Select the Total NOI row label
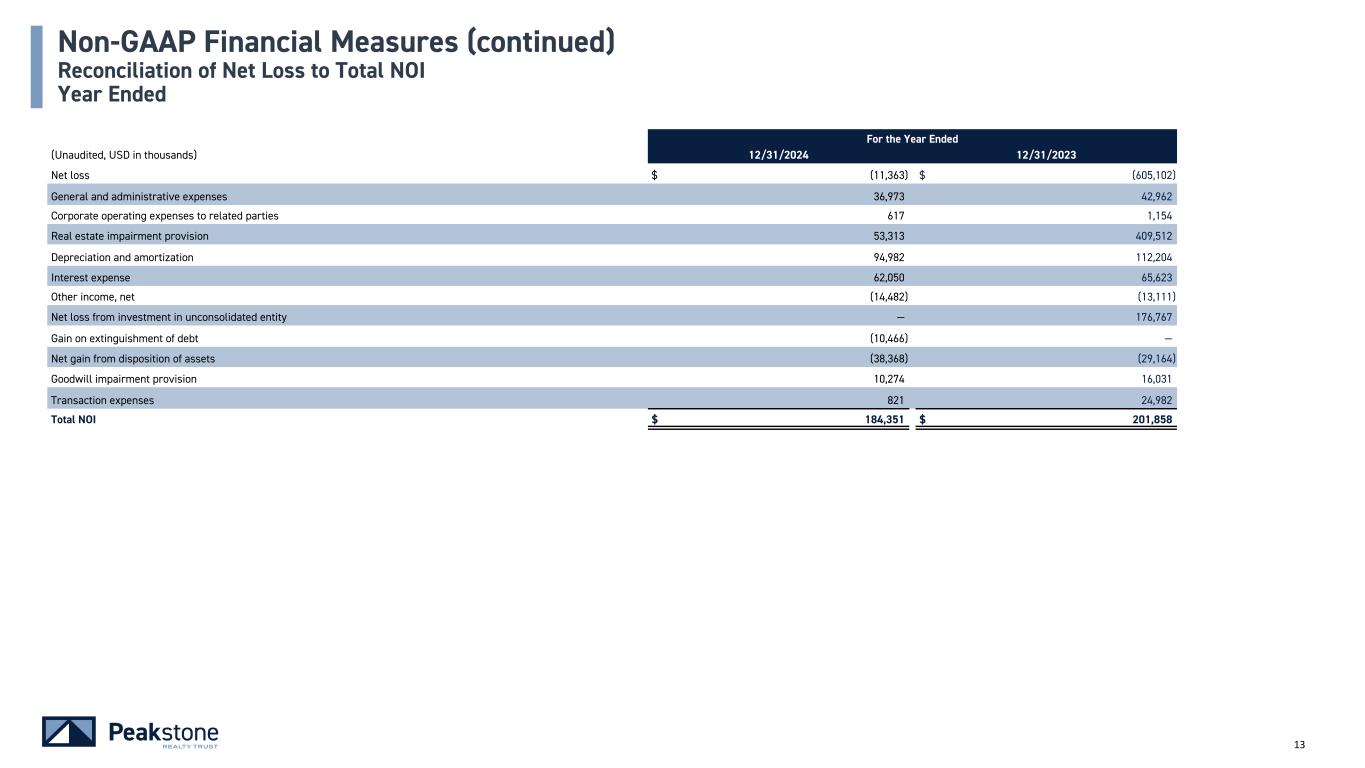Viewport: 1365px width, 768px height. click(74, 420)
